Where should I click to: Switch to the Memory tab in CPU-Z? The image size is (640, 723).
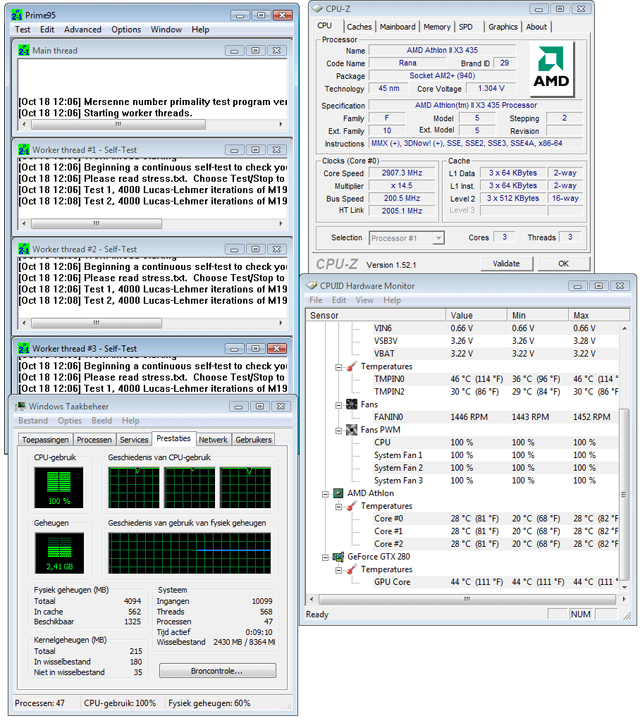point(436,27)
